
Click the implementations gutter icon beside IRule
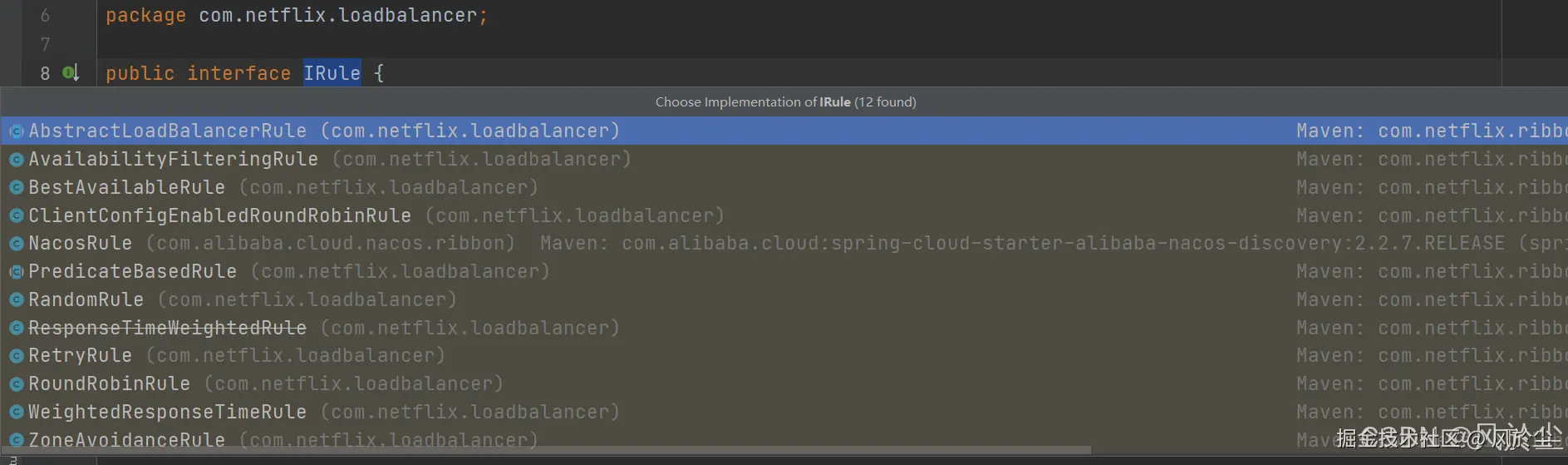click(x=71, y=73)
